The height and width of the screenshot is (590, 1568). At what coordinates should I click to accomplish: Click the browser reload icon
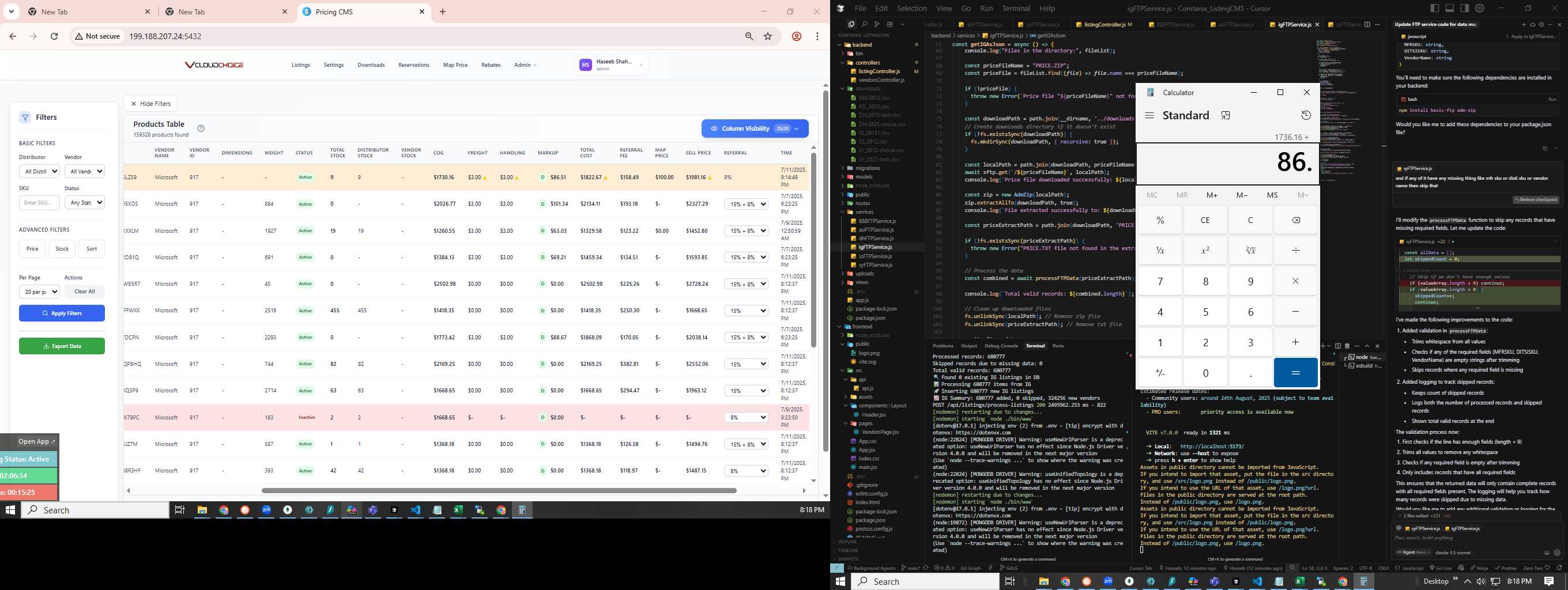coord(54,36)
